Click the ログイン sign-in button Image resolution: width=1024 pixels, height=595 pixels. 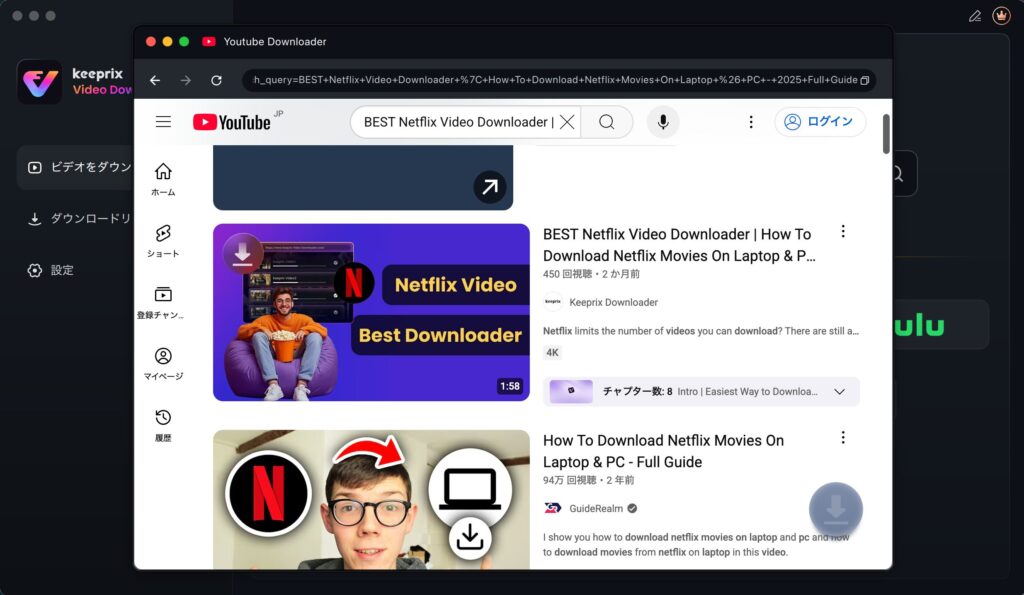820,121
